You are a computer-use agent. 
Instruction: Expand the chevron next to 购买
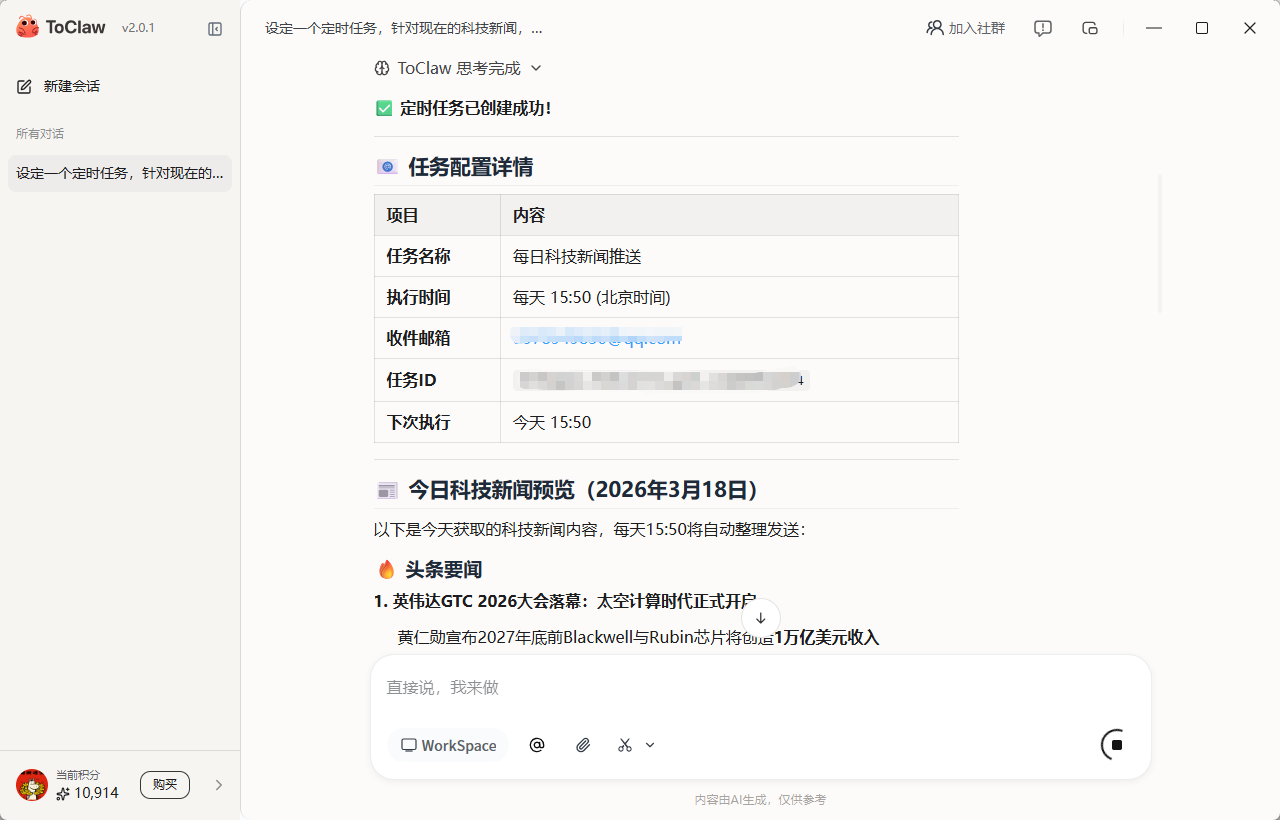[219, 785]
